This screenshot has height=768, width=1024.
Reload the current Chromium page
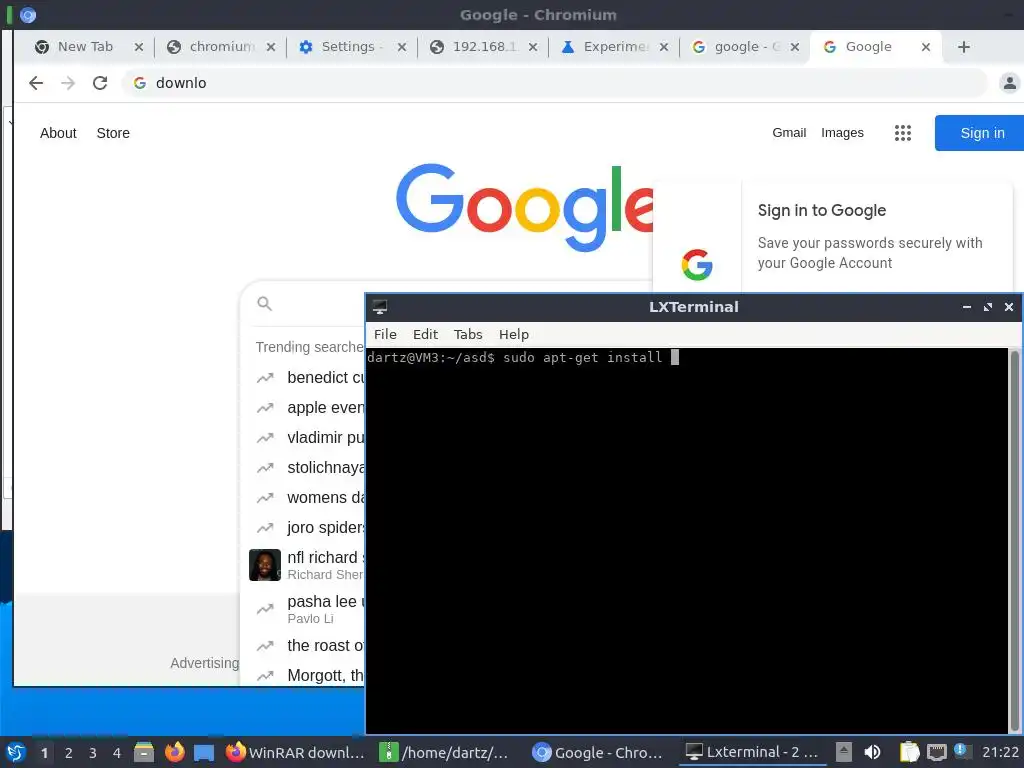point(100,83)
